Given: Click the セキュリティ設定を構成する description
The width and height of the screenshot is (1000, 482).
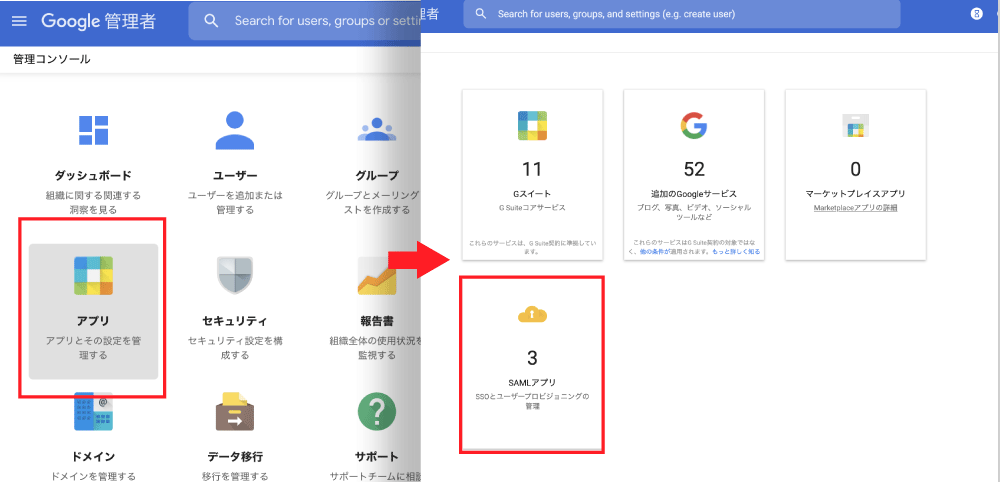Looking at the screenshot, I should click(x=235, y=347).
